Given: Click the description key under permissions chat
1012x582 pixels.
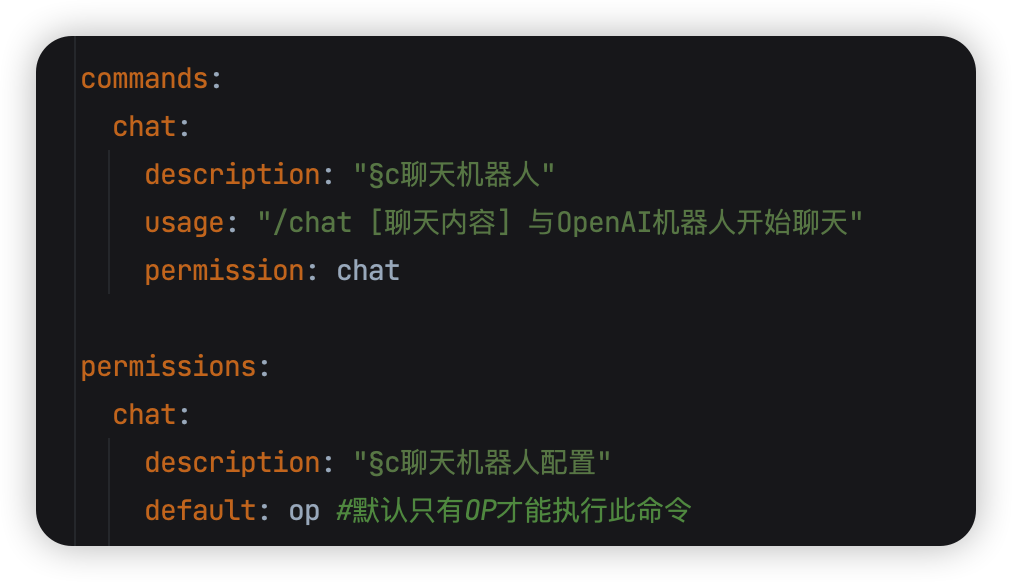Looking at the screenshot, I should (232, 463).
